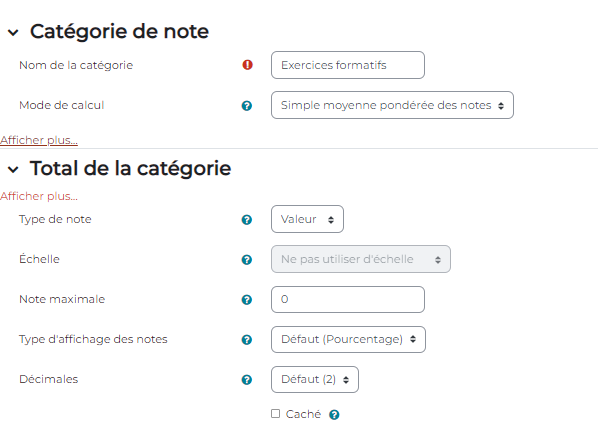Collapse the Total de la catégorie section

[x=13, y=169]
